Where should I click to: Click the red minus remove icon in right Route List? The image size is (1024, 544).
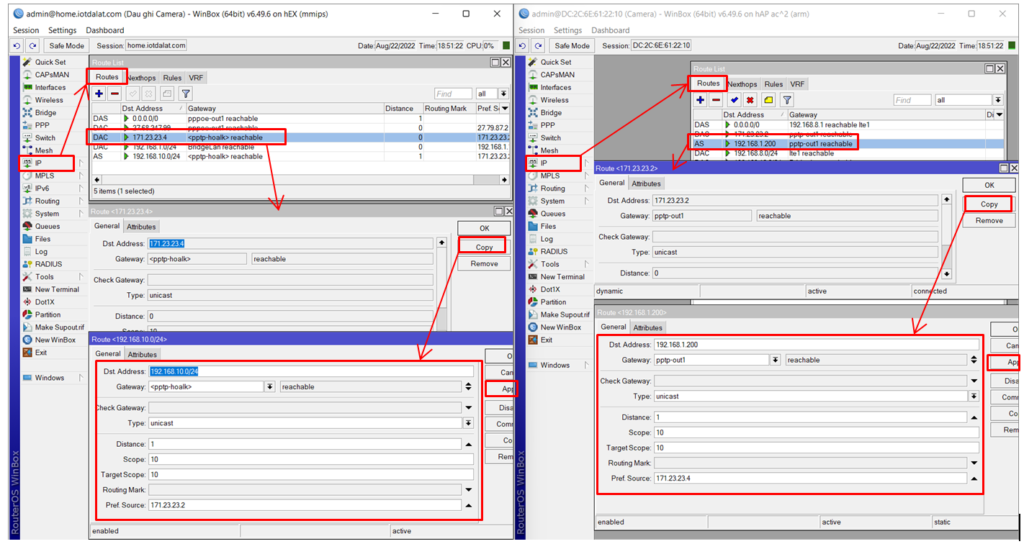(x=716, y=100)
